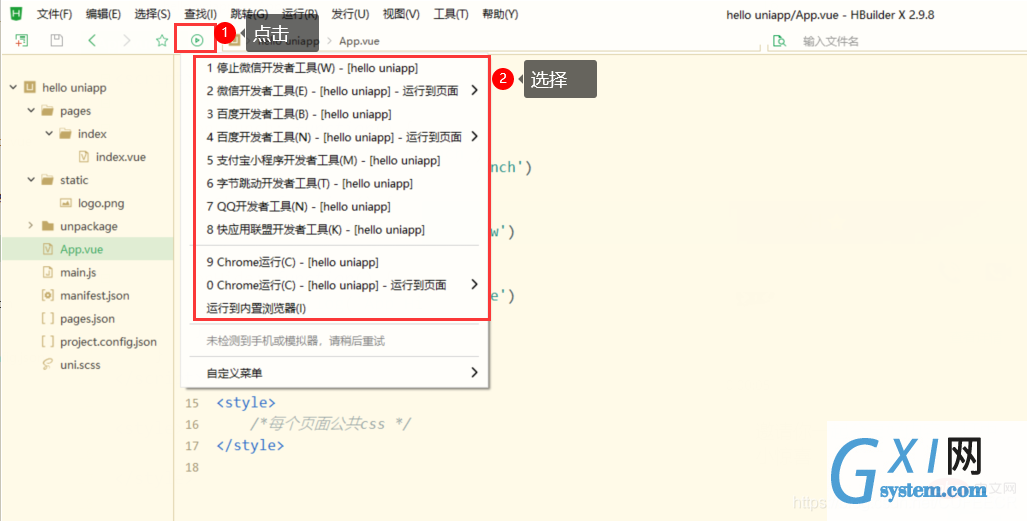
Task: Click the index.vue file icon
Action: coord(84,157)
